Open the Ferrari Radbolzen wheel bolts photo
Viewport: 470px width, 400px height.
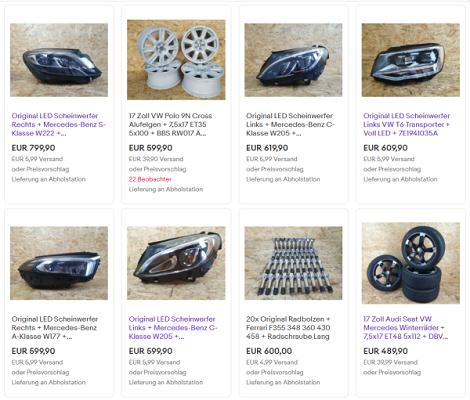293,263
